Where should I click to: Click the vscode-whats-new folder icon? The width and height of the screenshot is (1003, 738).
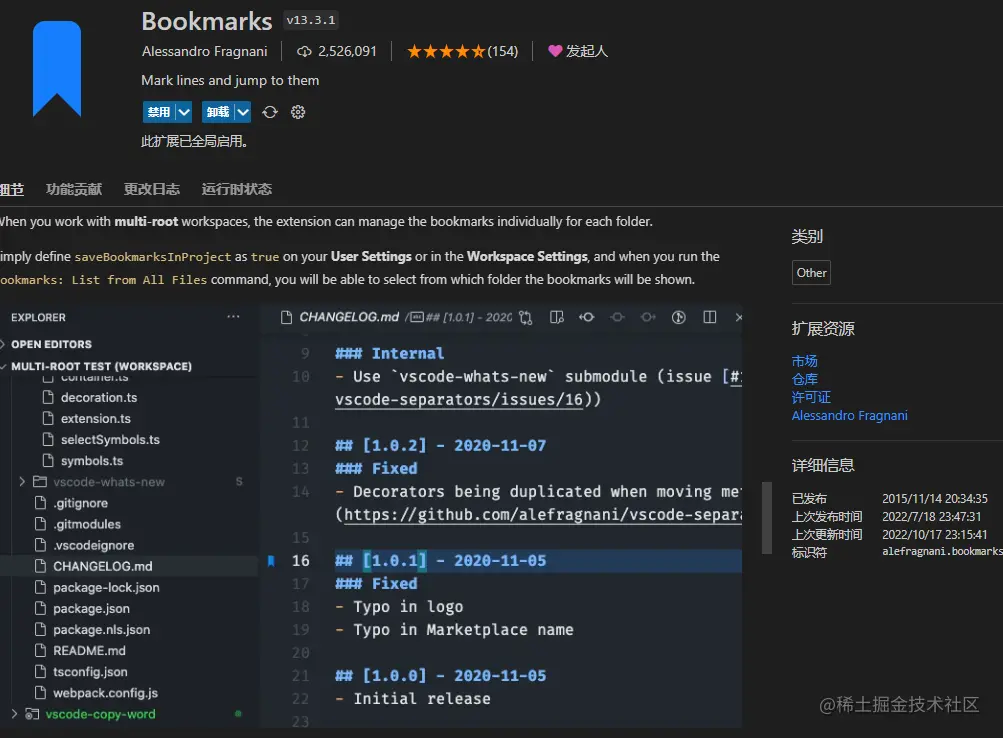coord(40,482)
